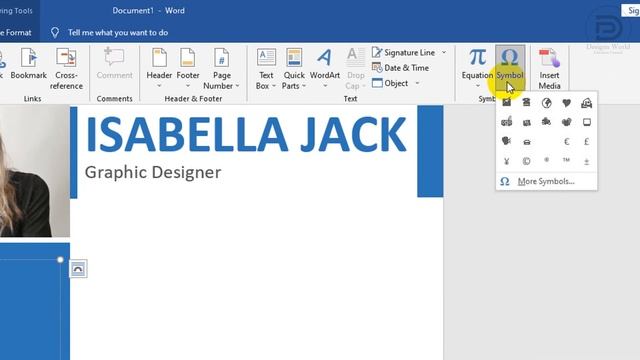Insert the telephone symbol
The image size is (640, 360).
coord(527,102)
